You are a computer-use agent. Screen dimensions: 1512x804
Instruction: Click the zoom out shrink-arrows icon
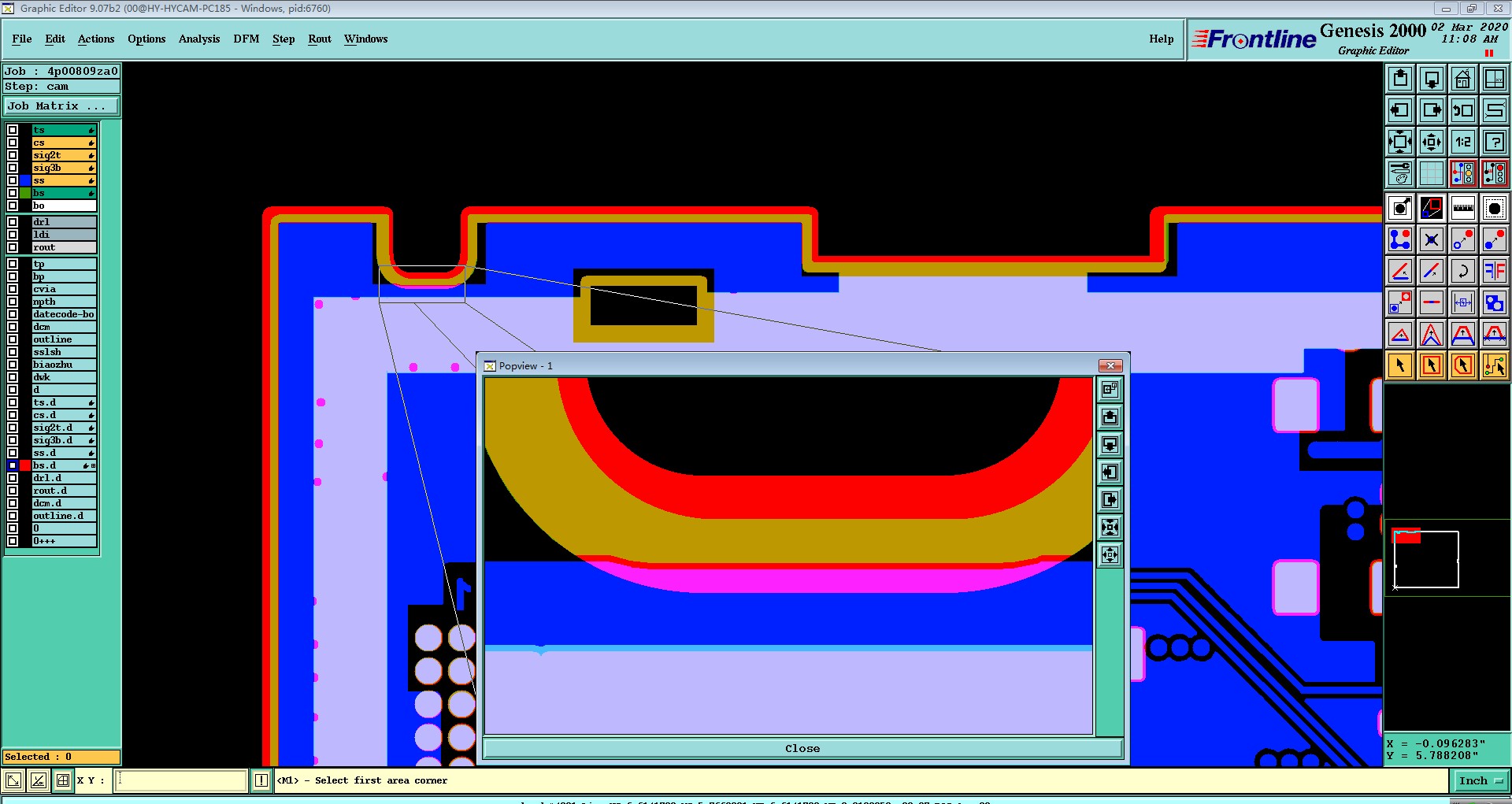[x=1432, y=142]
